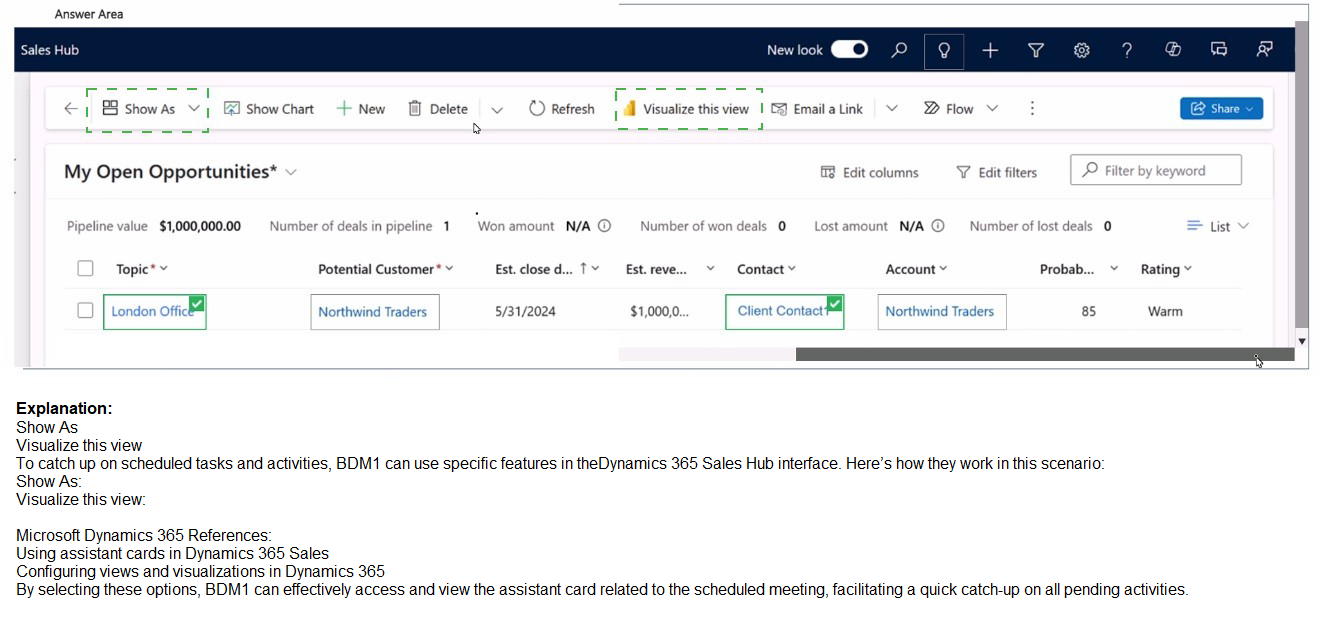Click the search magnifier icon in header
This screenshot has height=620, width=1322.
[x=899, y=50]
